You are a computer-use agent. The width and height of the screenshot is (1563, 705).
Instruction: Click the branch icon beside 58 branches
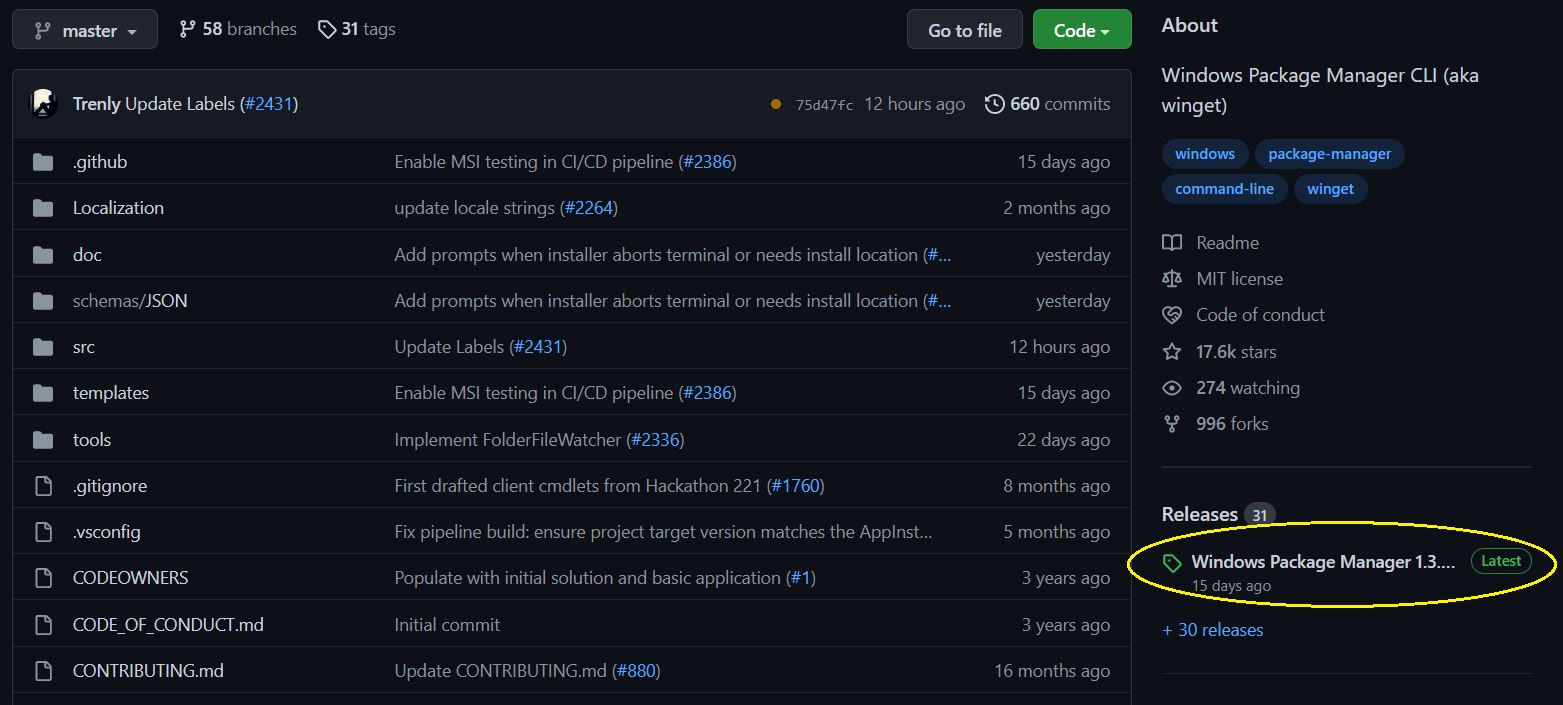[x=187, y=29]
